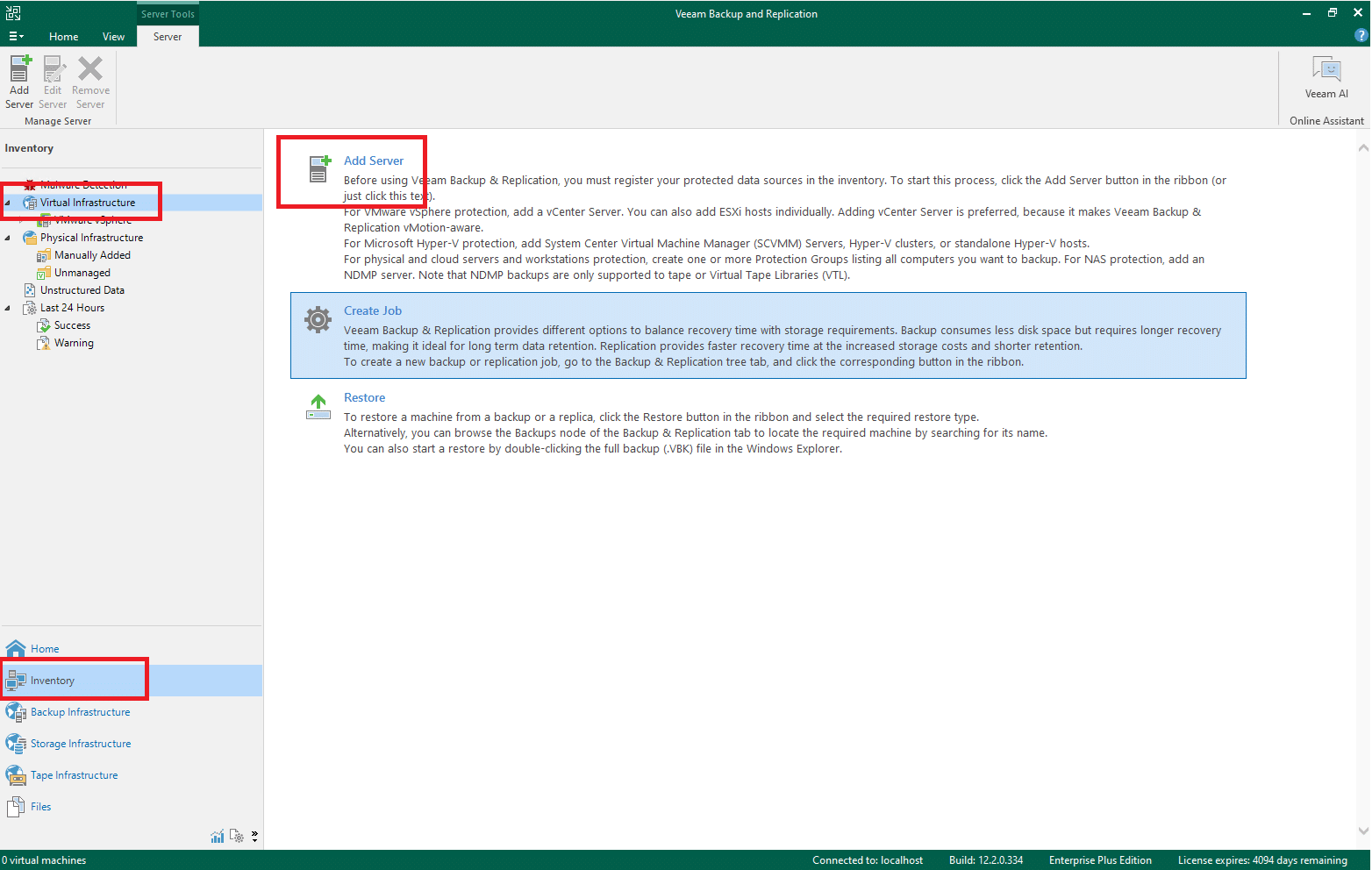Select the Physical Infrastructure tree node
Screen dimensions: 1372x870
pos(91,238)
